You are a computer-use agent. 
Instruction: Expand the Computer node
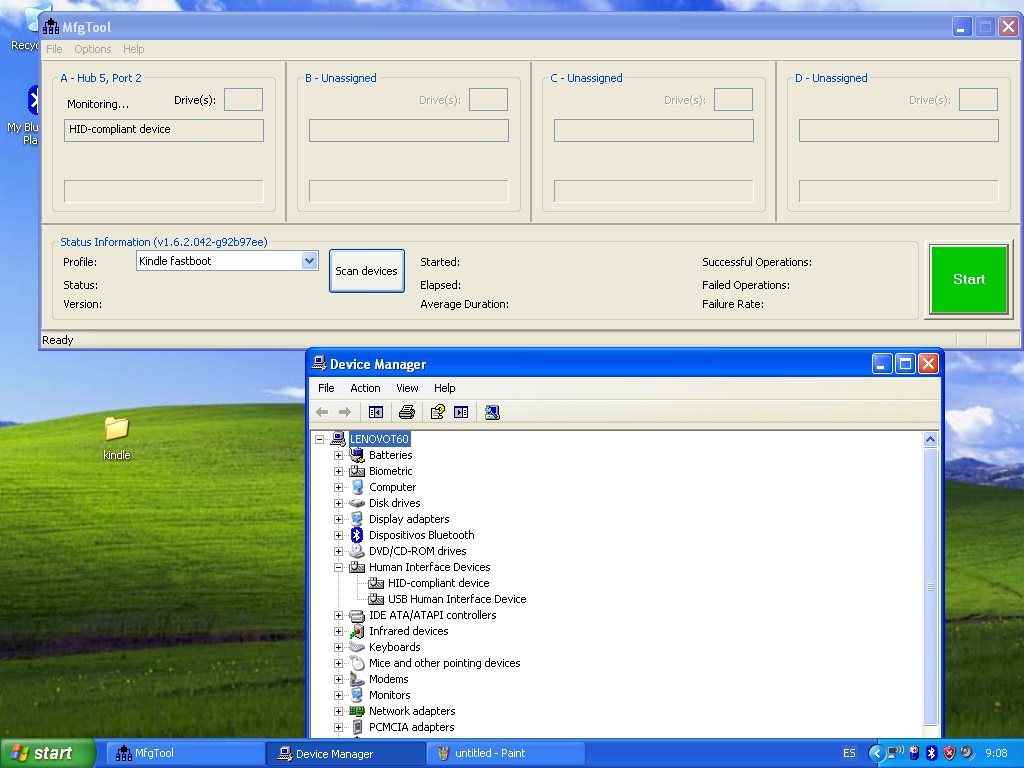pos(338,487)
